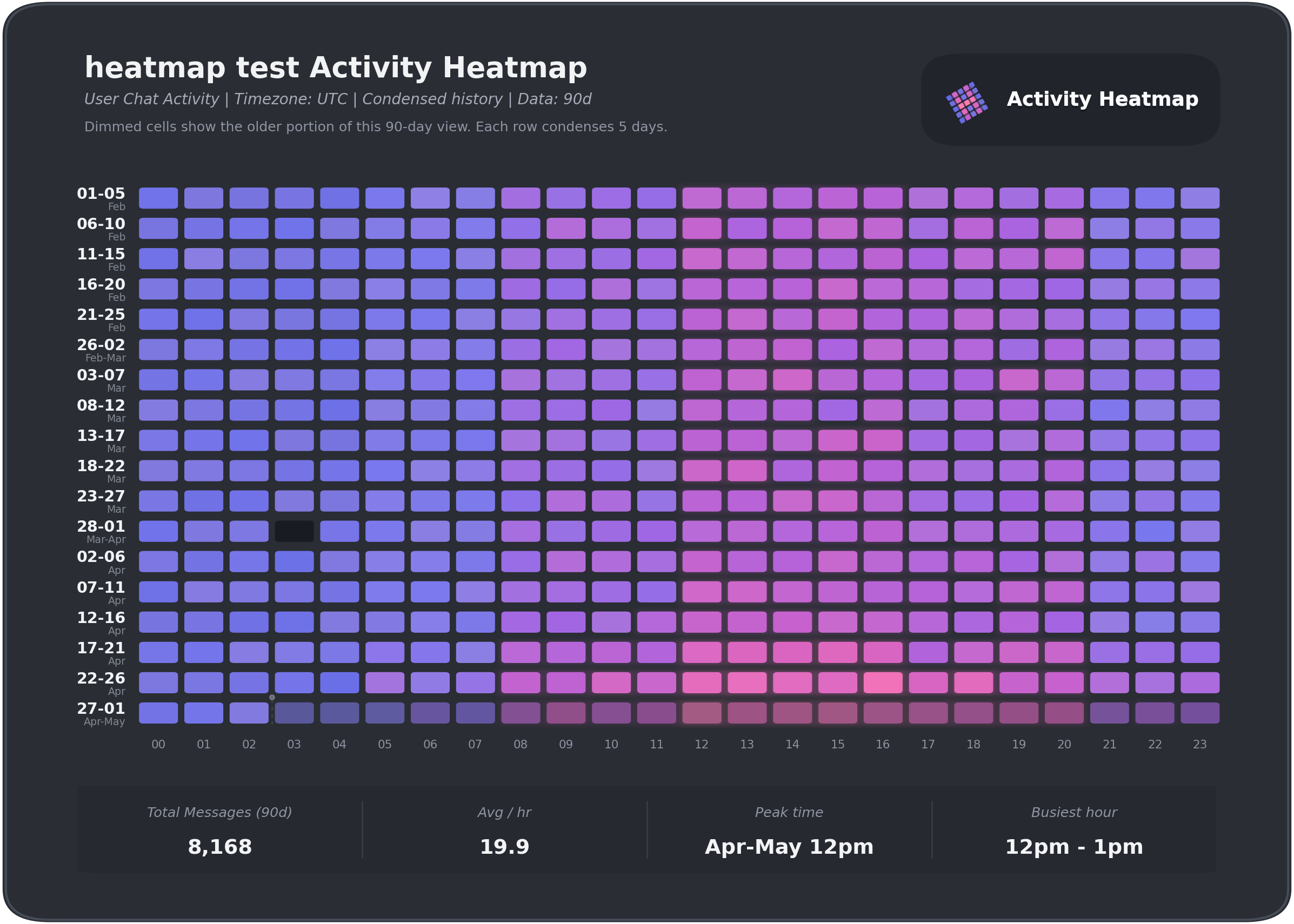Screen dimensions: 1294x924
Task: Click the 17-21 Apr row label
Action: [101, 653]
